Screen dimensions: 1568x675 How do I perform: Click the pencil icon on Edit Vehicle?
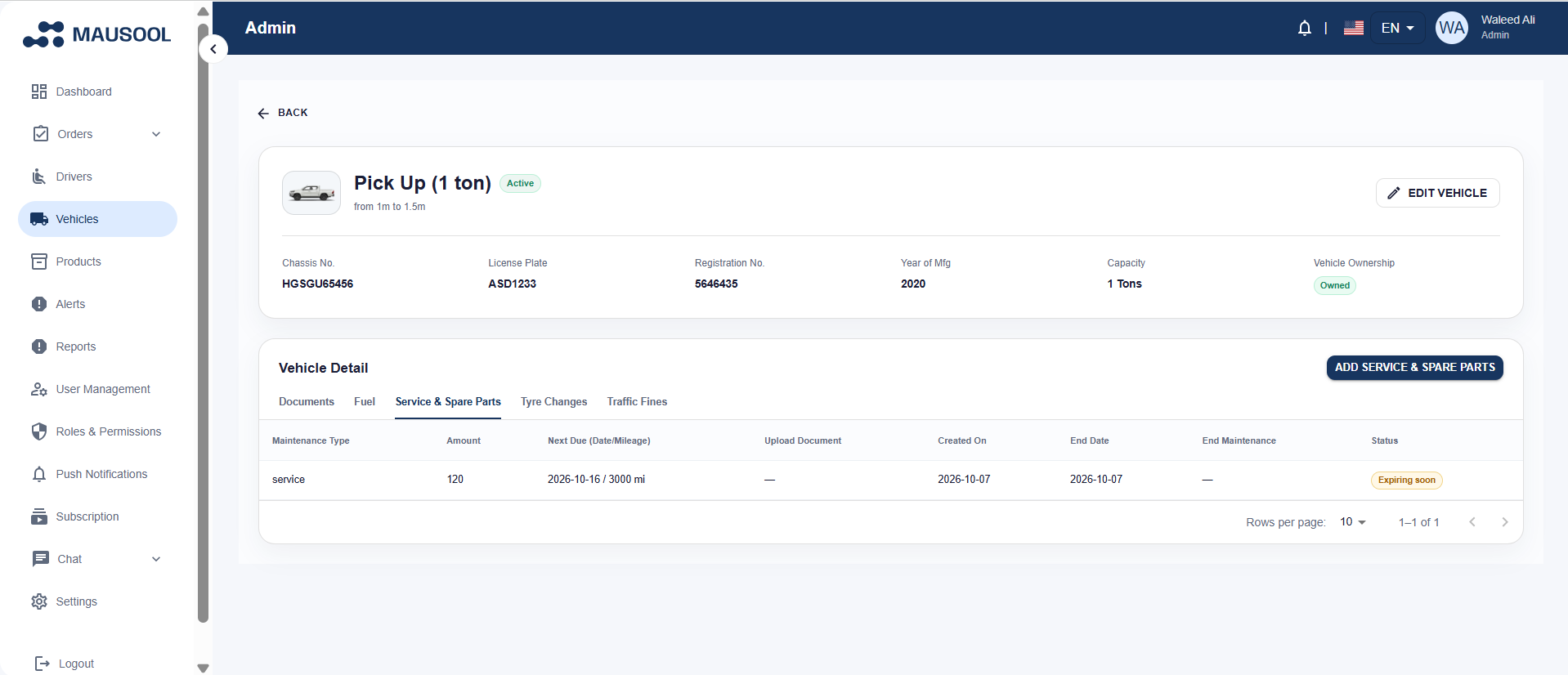(1394, 193)
